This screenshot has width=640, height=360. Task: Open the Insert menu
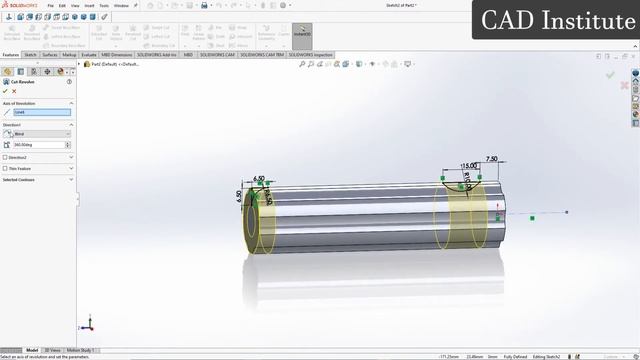(x=89, y=6)
